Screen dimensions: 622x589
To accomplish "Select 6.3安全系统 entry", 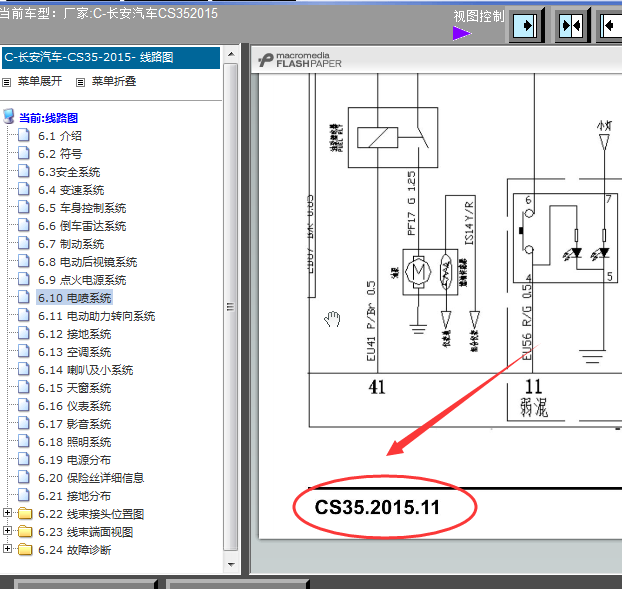I will [x=69, y=172].
